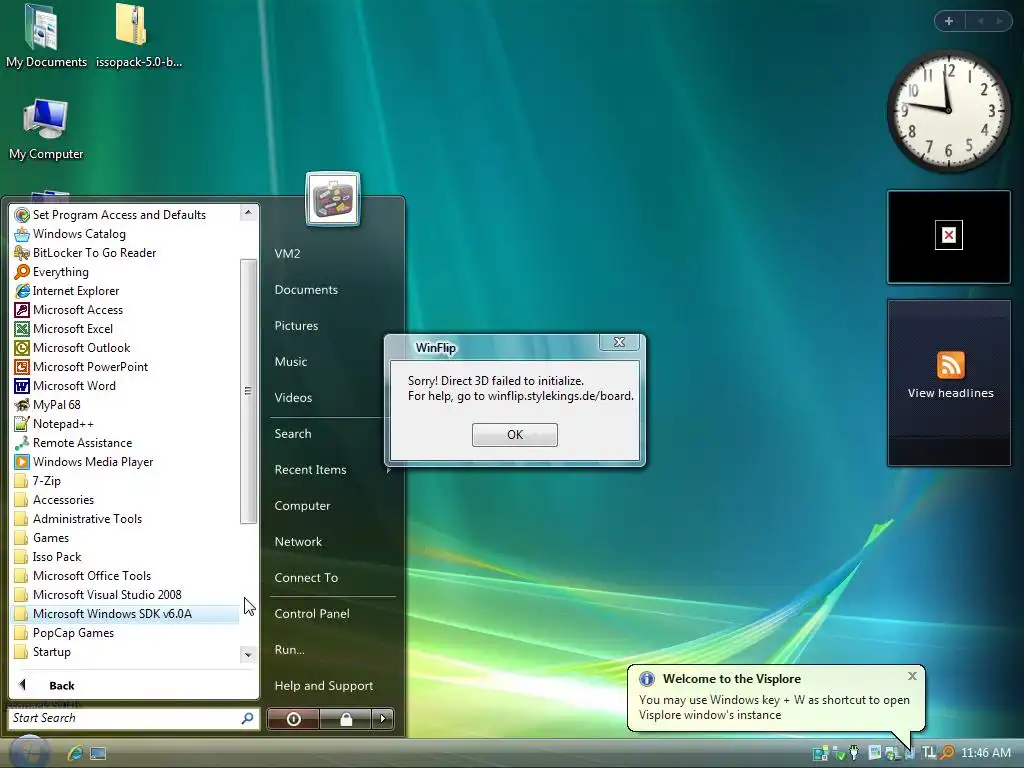Select the My Documents desktop icon

coord(46,36)
